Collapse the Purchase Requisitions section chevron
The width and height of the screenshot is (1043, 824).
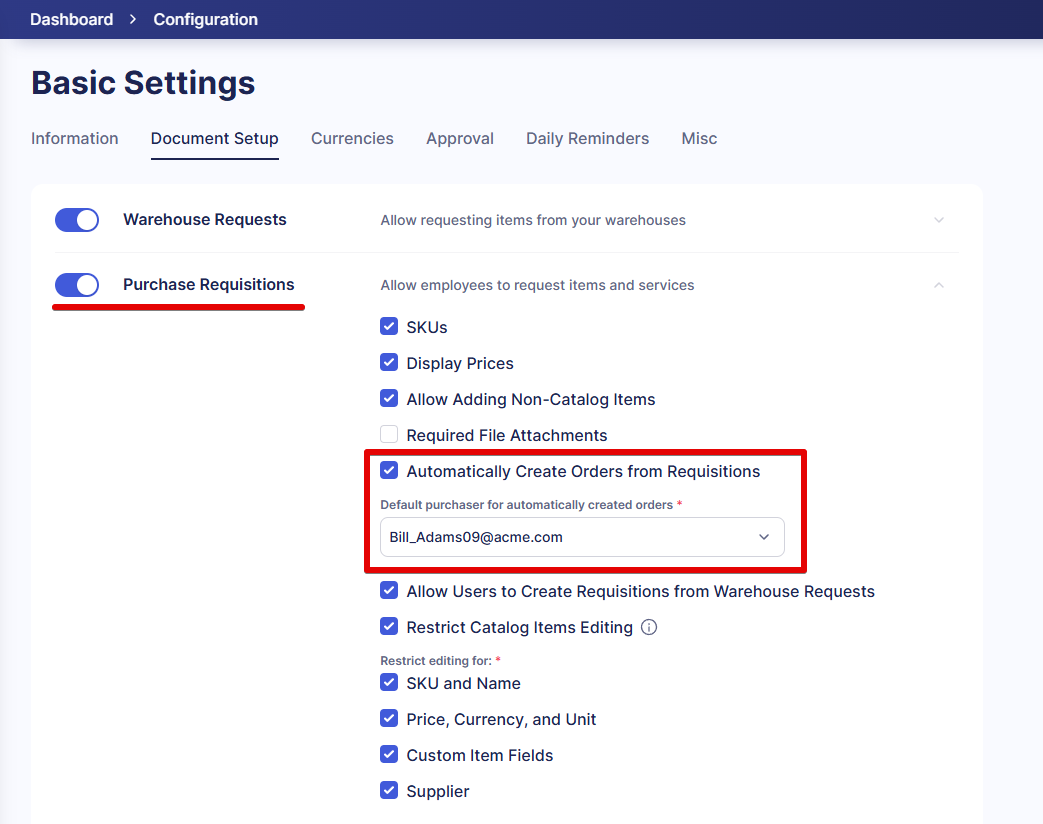click(938, 285)
